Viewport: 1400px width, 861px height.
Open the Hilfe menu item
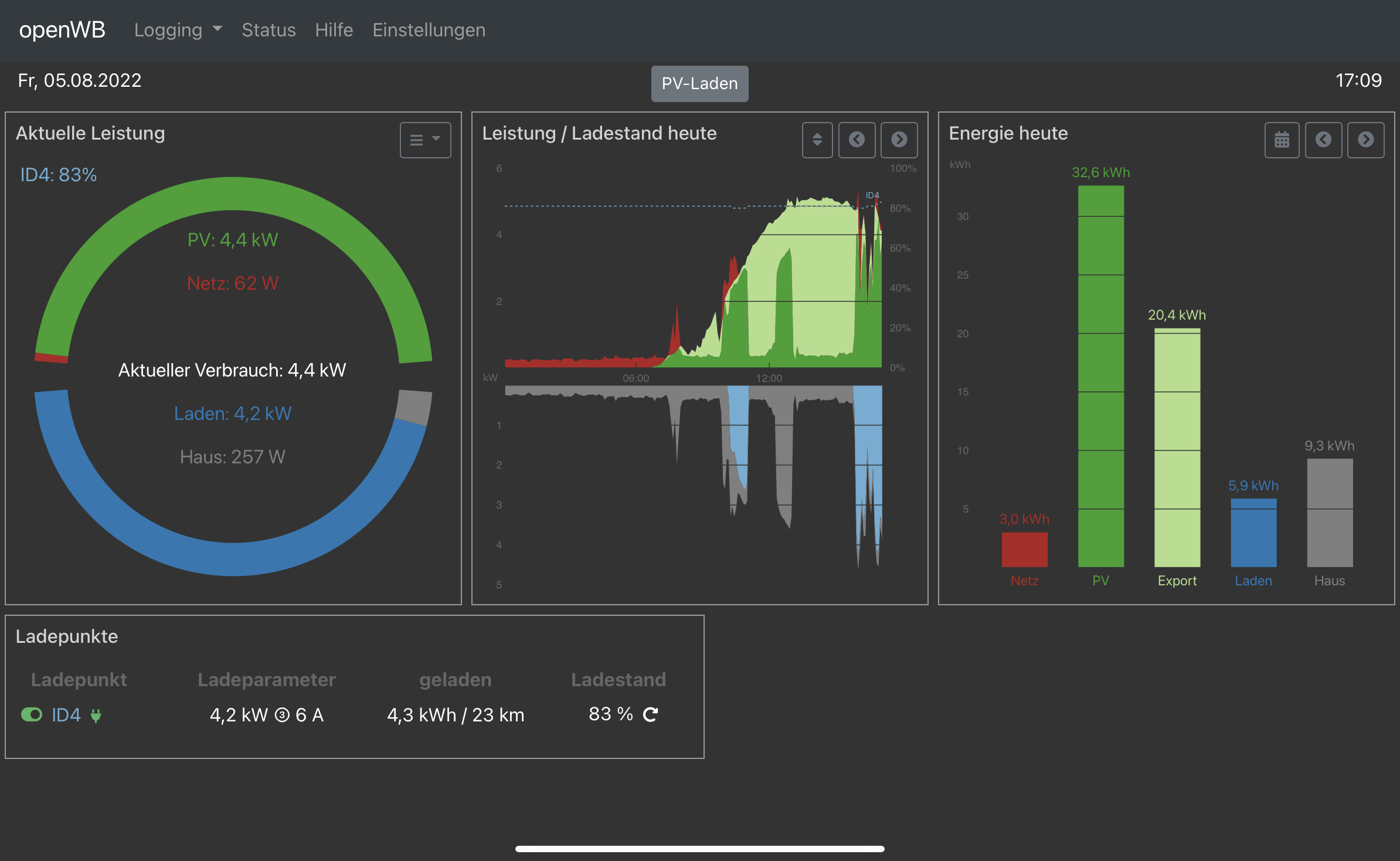(x=334, y=30)
